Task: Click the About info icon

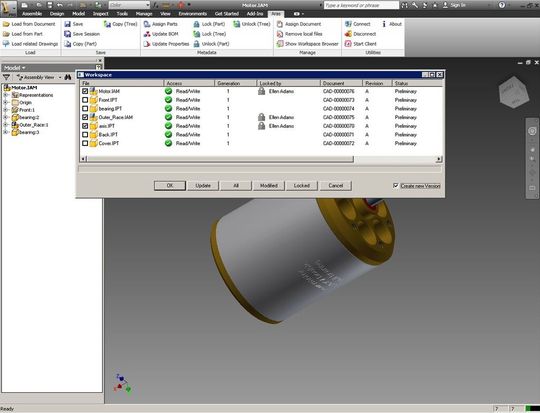Action: coord(384,24)
